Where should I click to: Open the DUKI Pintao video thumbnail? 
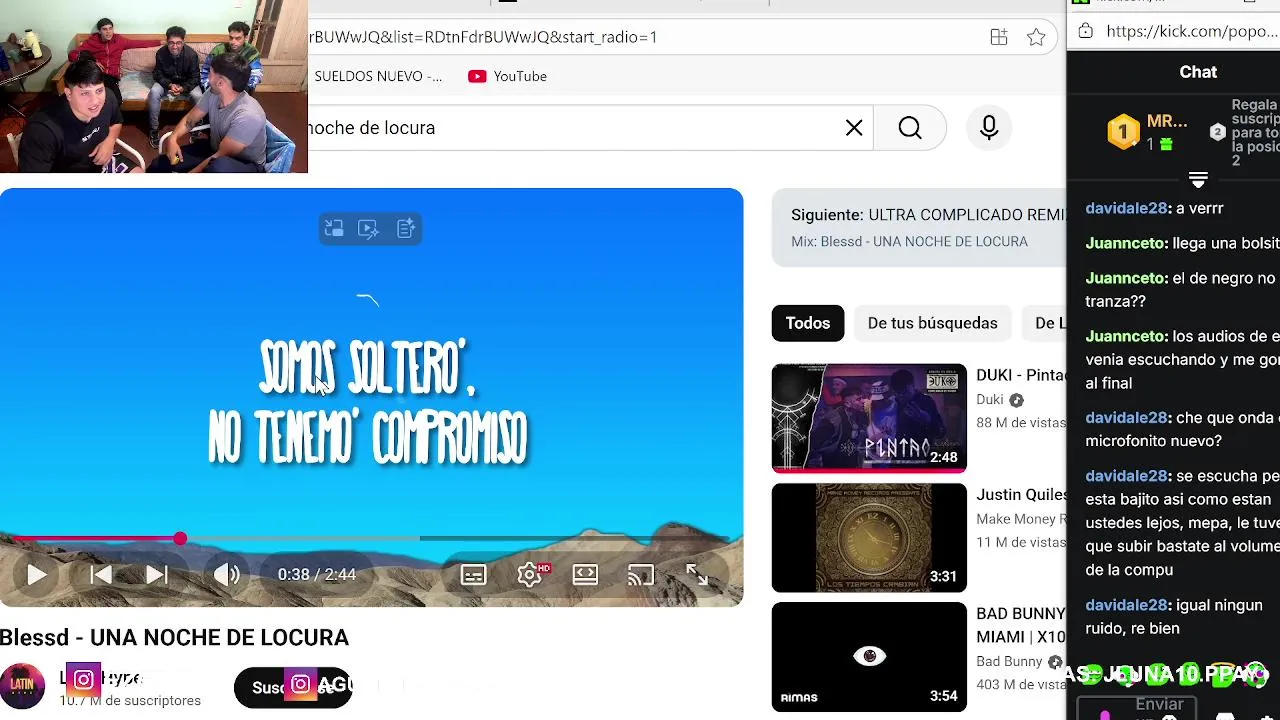coord(869,418)
